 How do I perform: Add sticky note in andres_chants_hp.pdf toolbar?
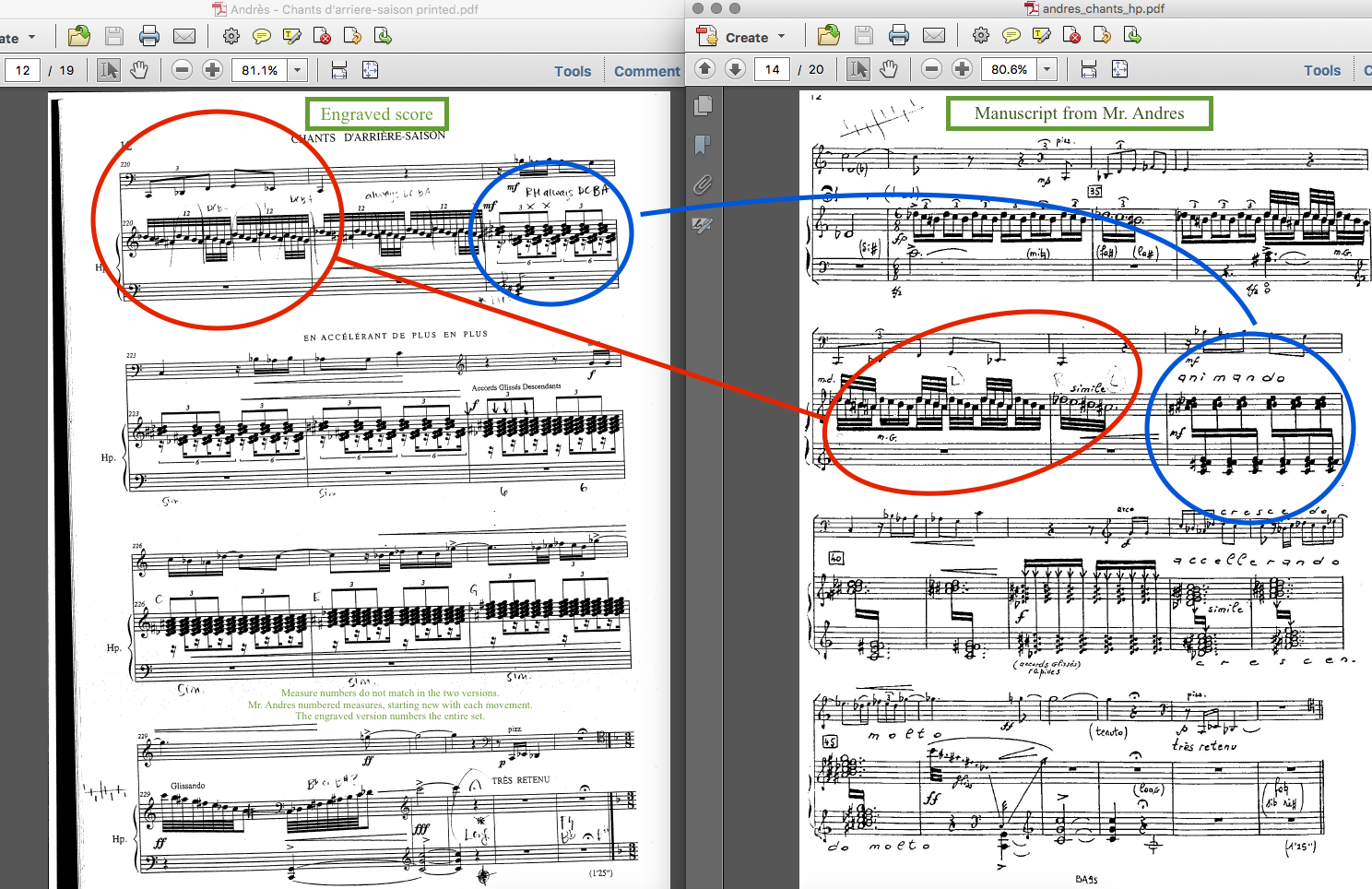coord(1011,36)
